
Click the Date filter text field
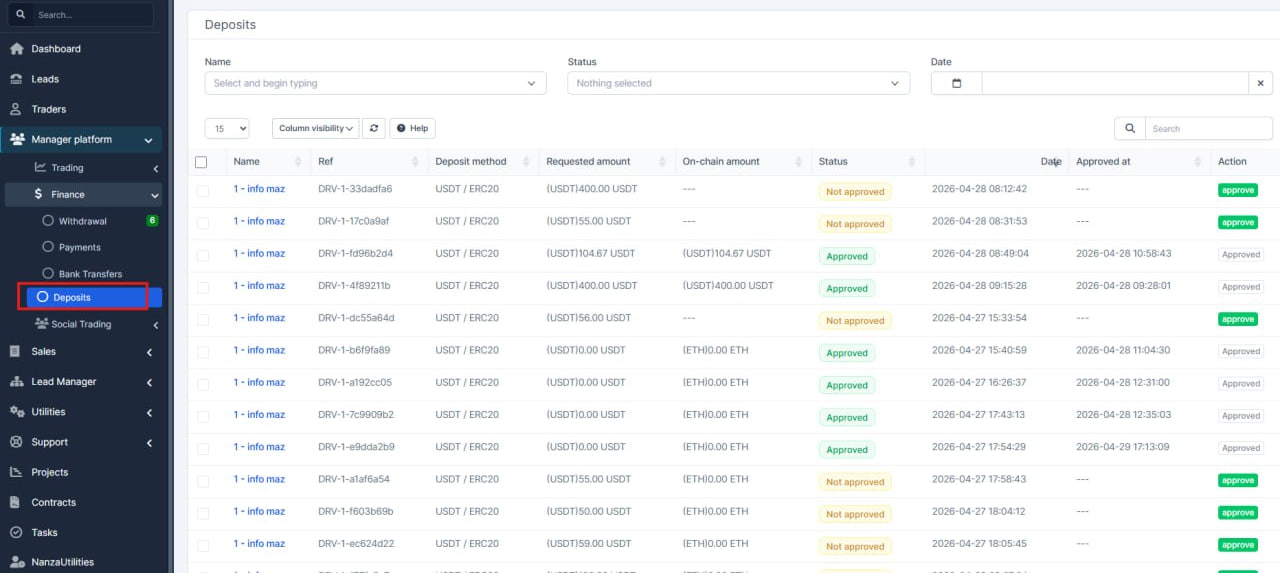[1115, 84]
